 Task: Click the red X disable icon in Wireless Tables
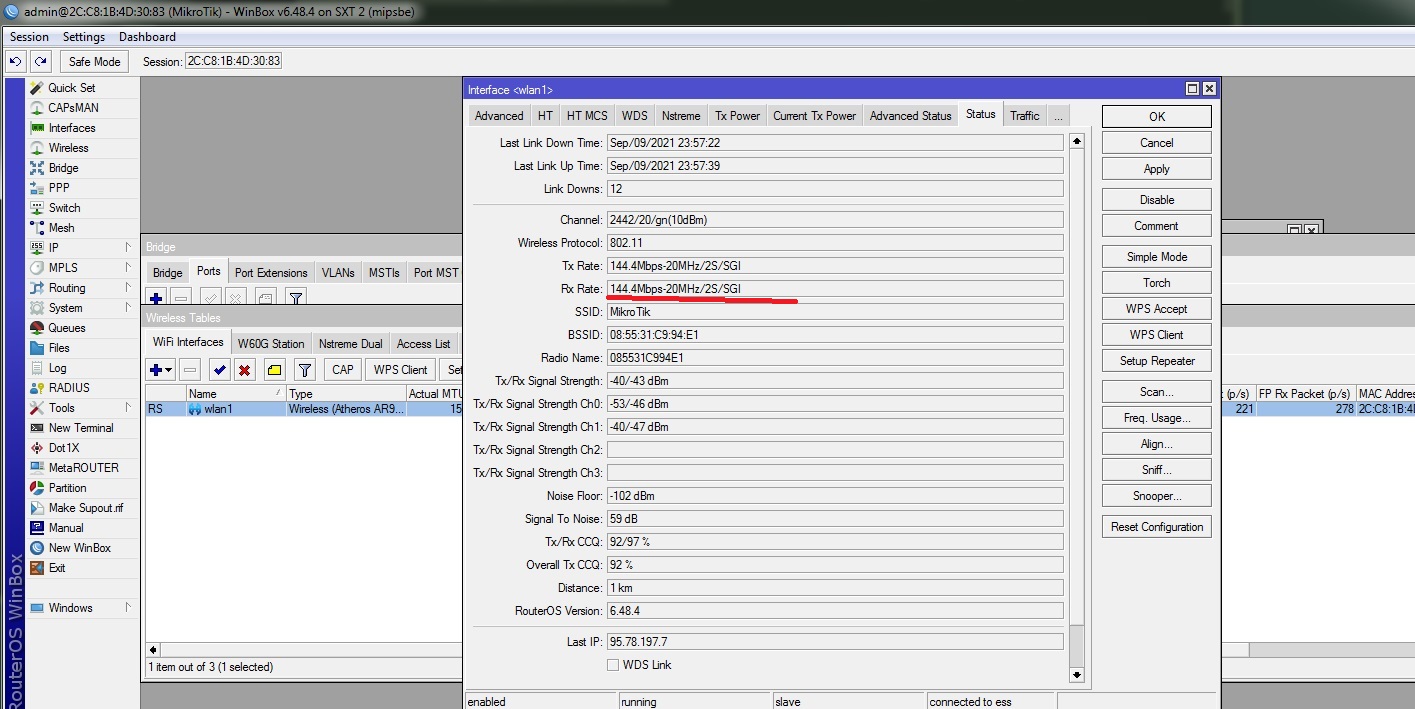coord(244,370)
